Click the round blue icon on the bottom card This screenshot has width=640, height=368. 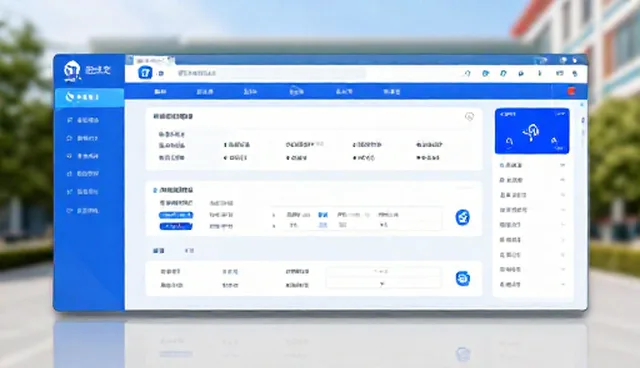(462, 278)
